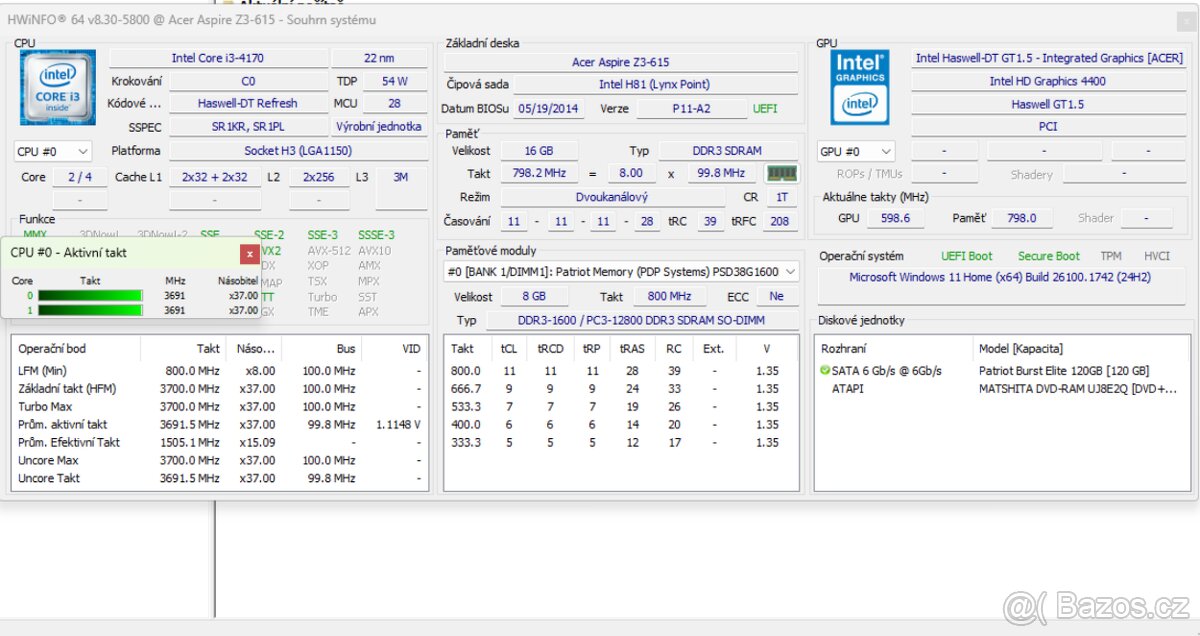Click the Intel Graphics GPU logo
The width and height of the screenshot is (1200, 636).
point(860,87)
